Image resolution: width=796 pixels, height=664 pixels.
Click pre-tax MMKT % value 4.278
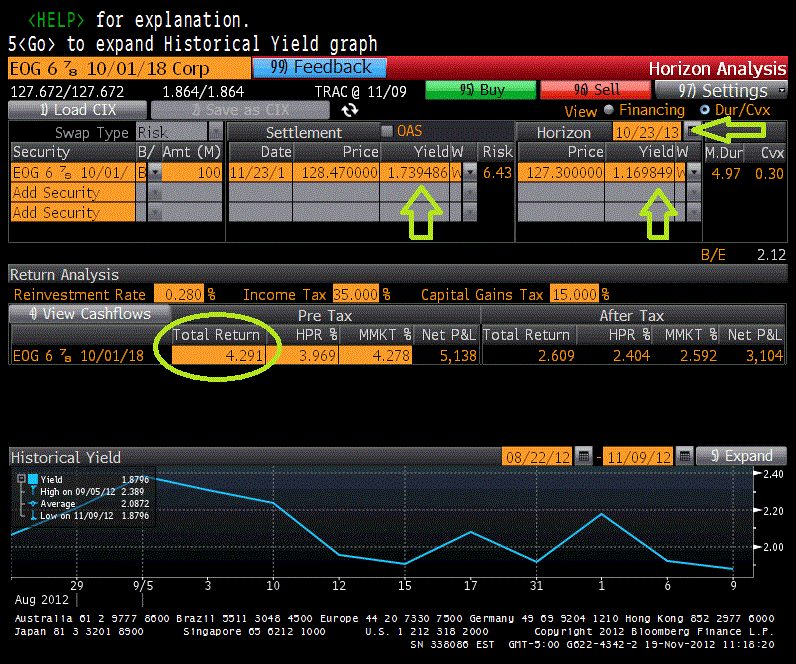[376, 355]
